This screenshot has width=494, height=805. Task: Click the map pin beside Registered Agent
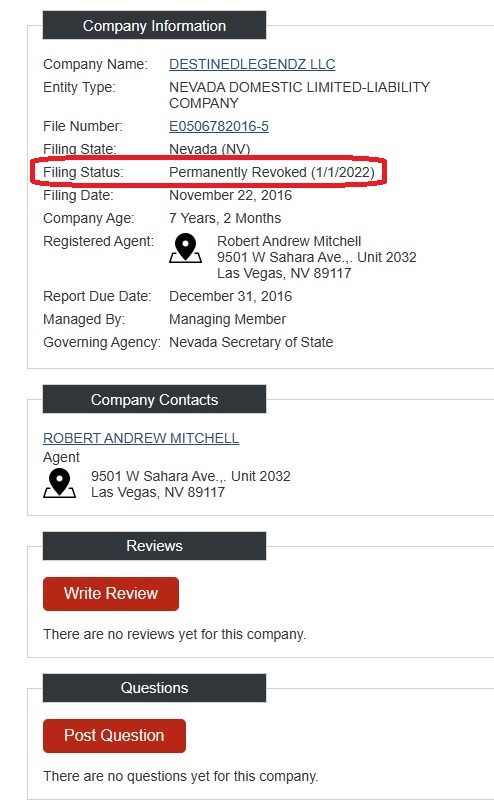click(x=185, y=248)
